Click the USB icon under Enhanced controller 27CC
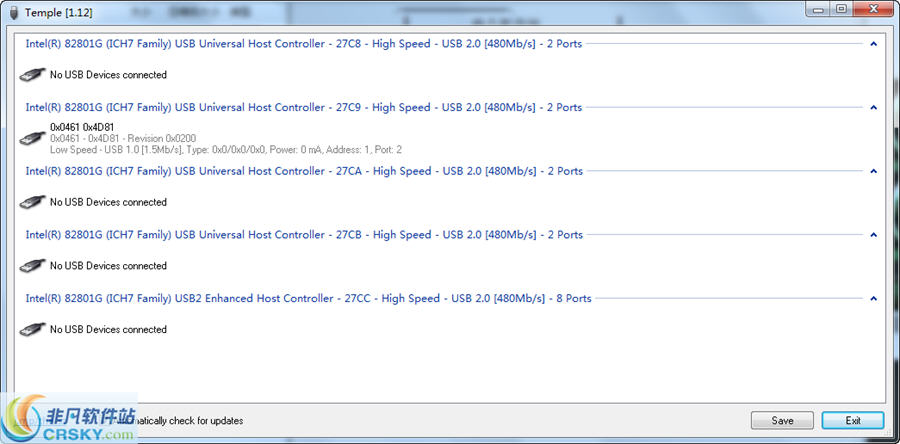The width and height of the screenshot is (900, 444). click(x=33, y=329)
